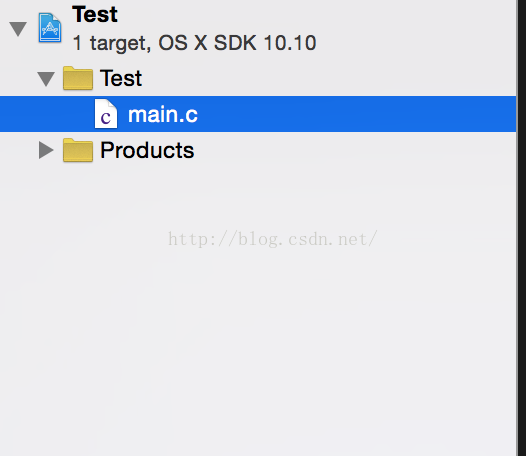Click the navigator panel's right divider edge
This screenshot has height=456, width=526.
pyautogui.click(x=518, y=228)
